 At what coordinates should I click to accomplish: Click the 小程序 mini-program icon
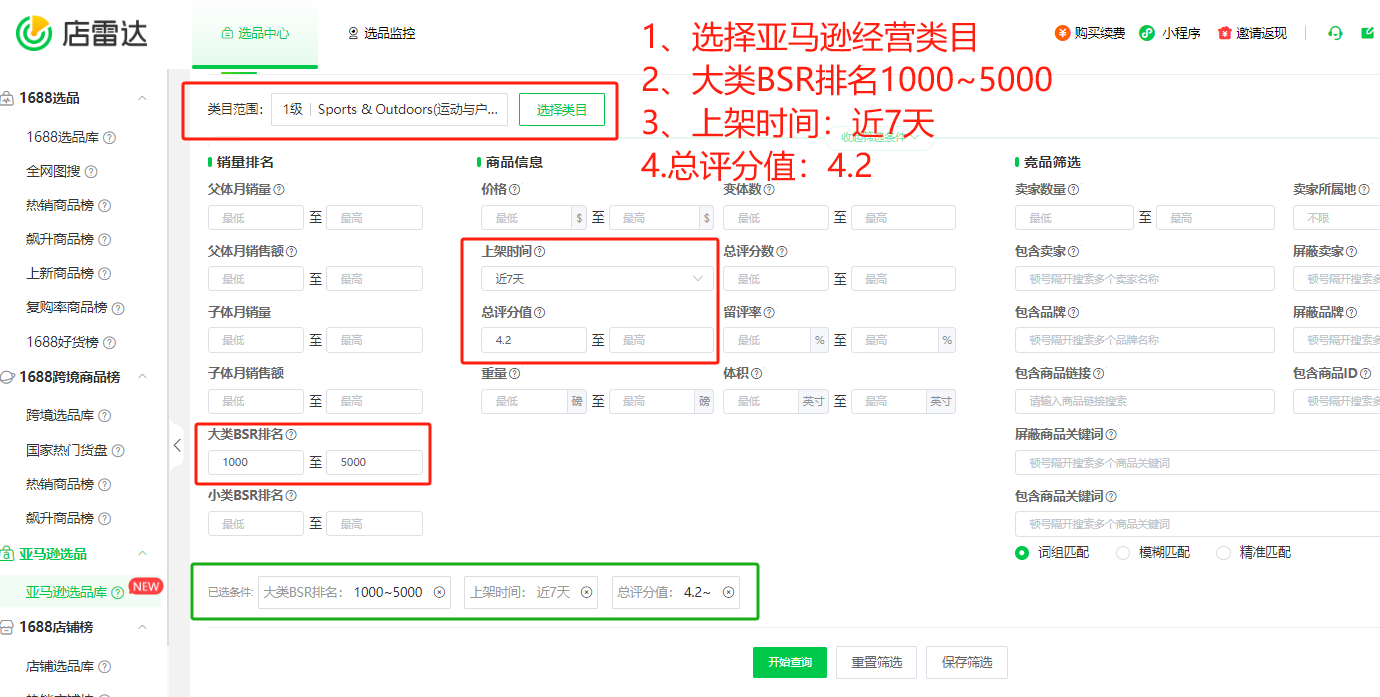tap(1145, 32)
